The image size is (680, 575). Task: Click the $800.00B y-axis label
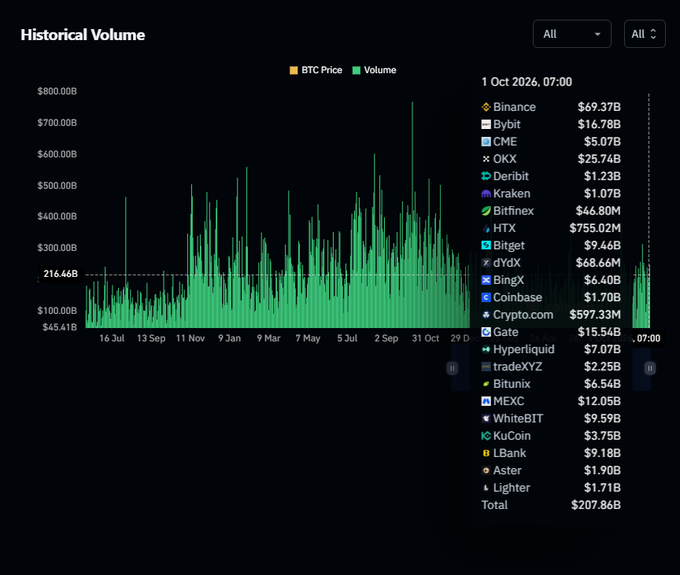click(57, 91)
